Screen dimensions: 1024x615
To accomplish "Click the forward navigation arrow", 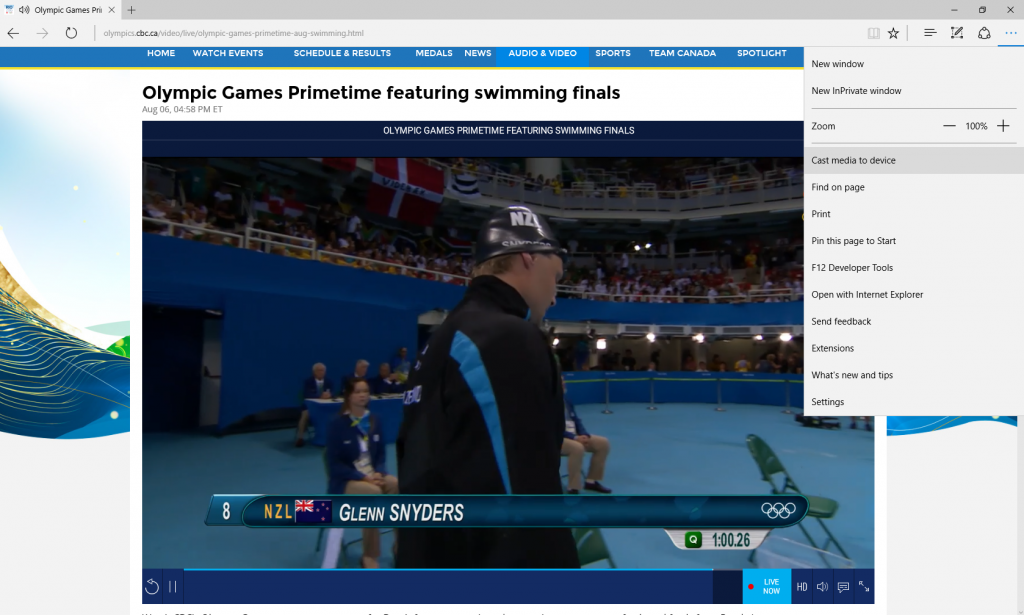I will tap(42, 33).
